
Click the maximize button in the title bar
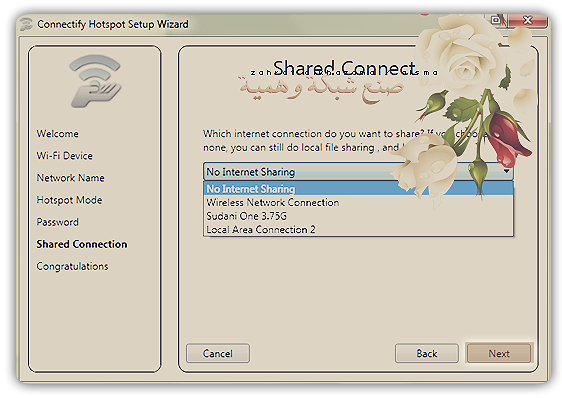(496, 20)
